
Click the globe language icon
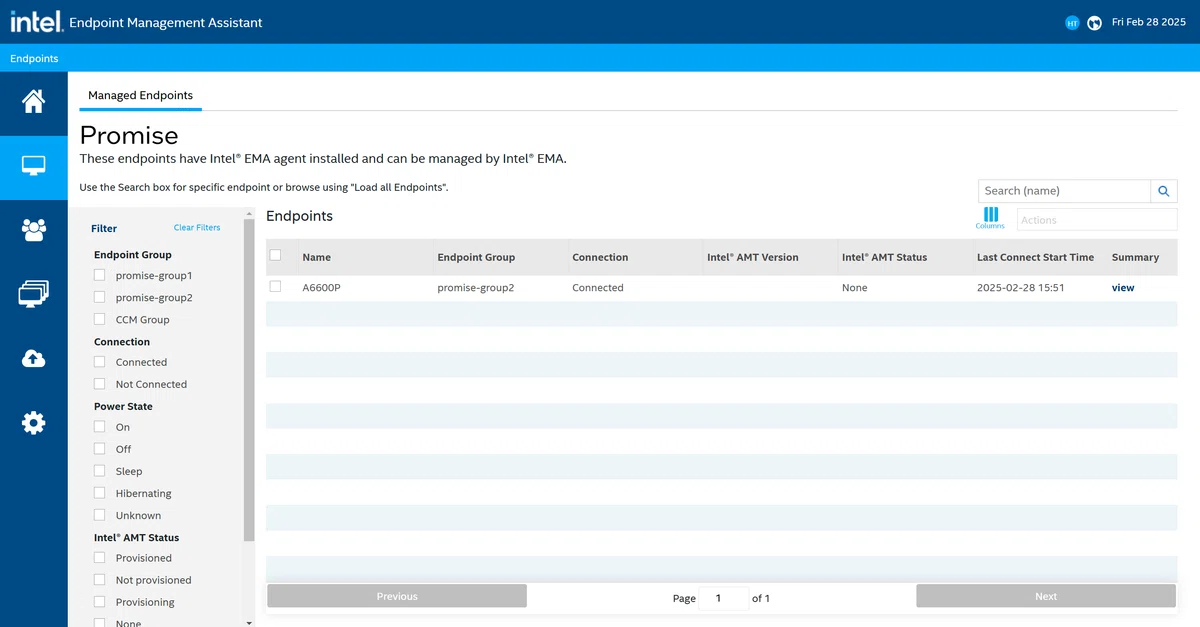coord(1094,22)
